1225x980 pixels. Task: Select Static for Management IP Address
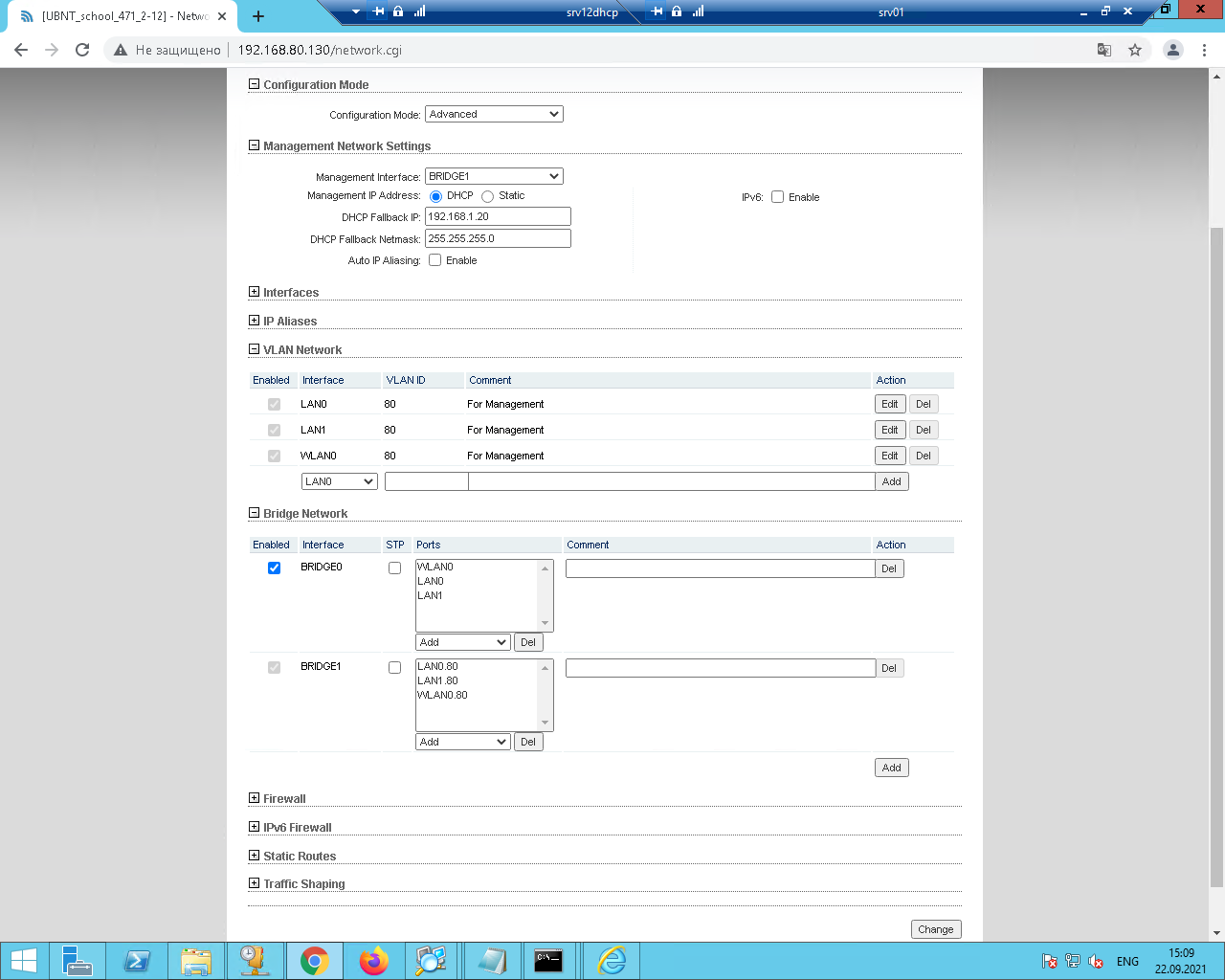(488, 196)
